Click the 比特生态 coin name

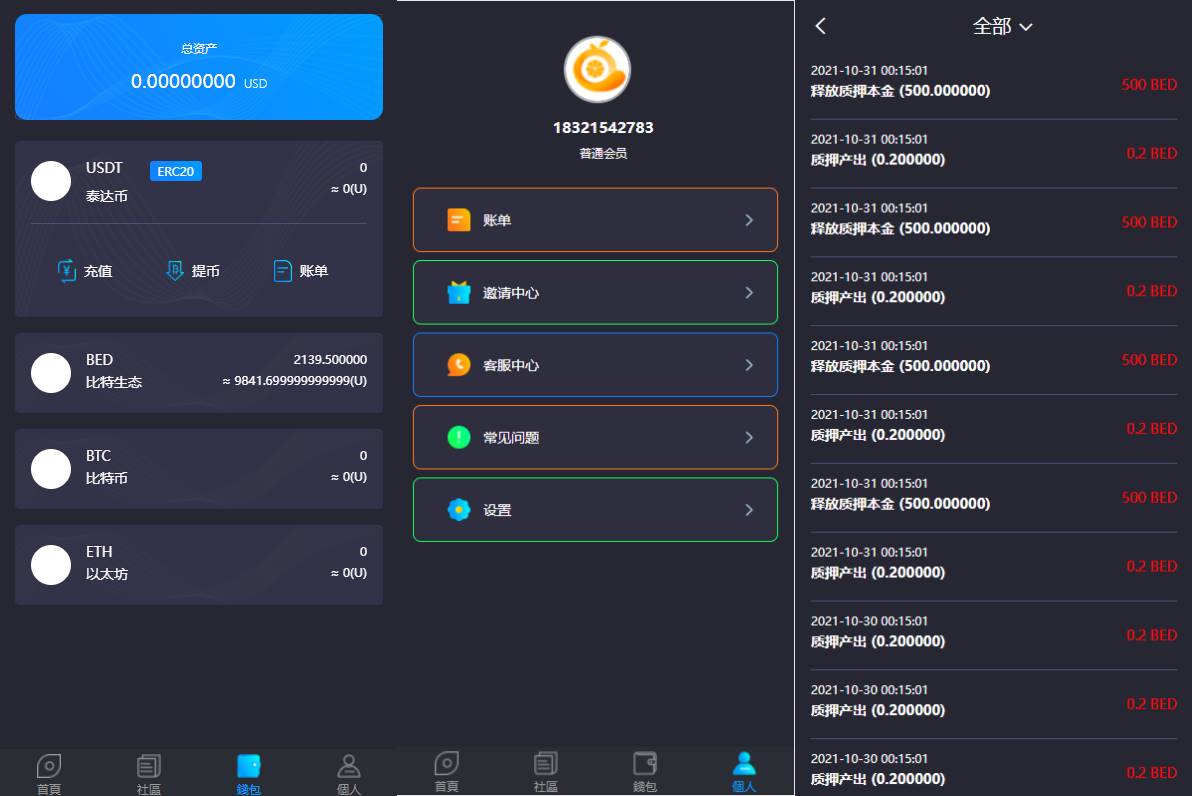click(114, 382)
